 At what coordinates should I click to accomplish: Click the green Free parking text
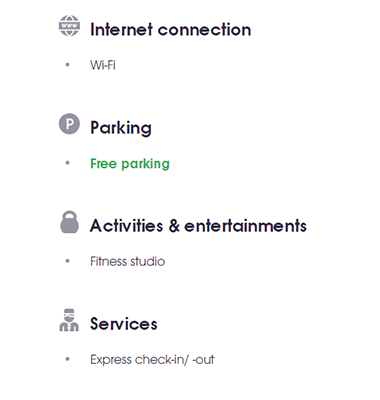pyautogui.click(x=130, y=164)
